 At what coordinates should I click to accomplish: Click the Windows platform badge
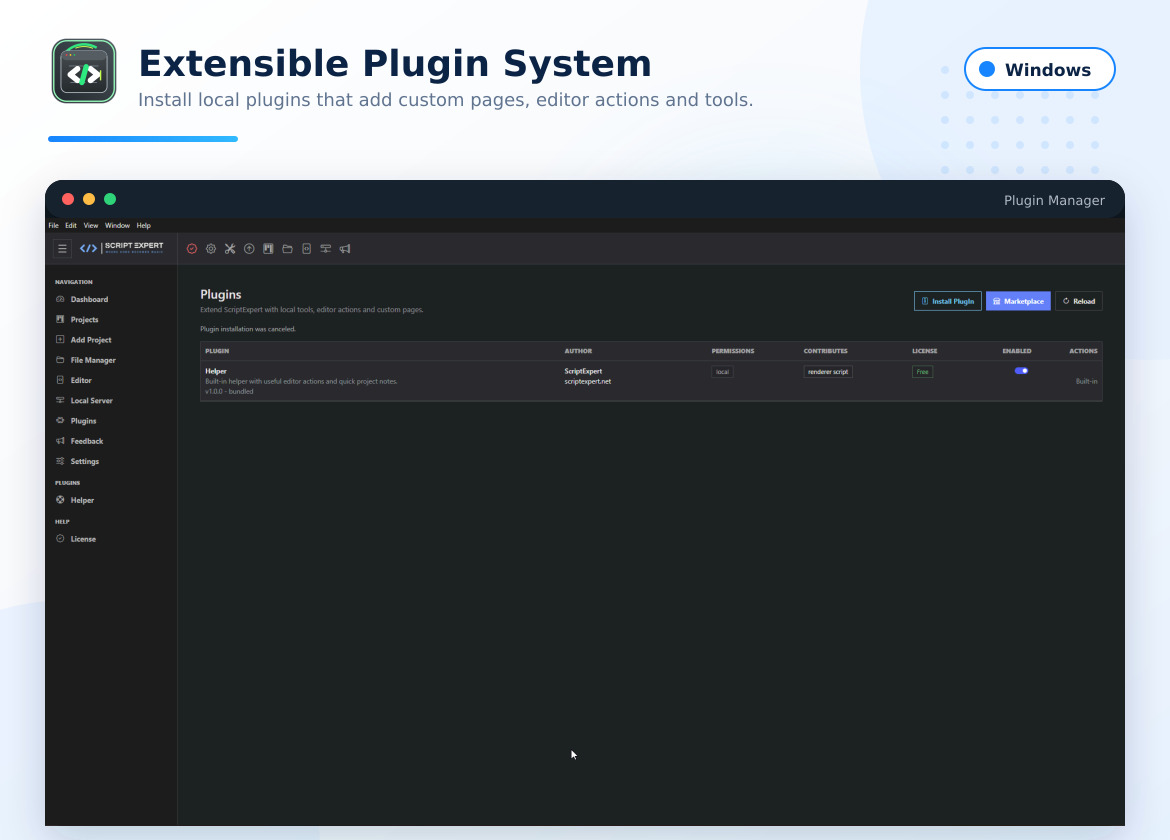coord(1039,69)
